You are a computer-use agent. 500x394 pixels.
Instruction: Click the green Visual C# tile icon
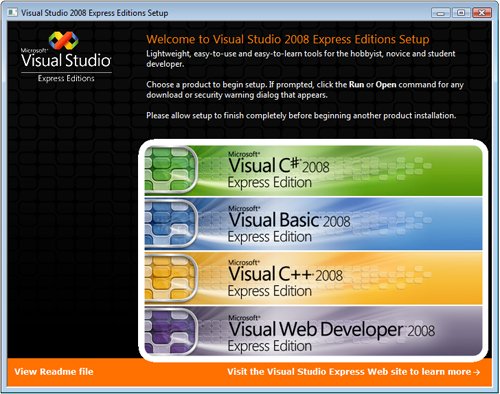coord(171,170)
